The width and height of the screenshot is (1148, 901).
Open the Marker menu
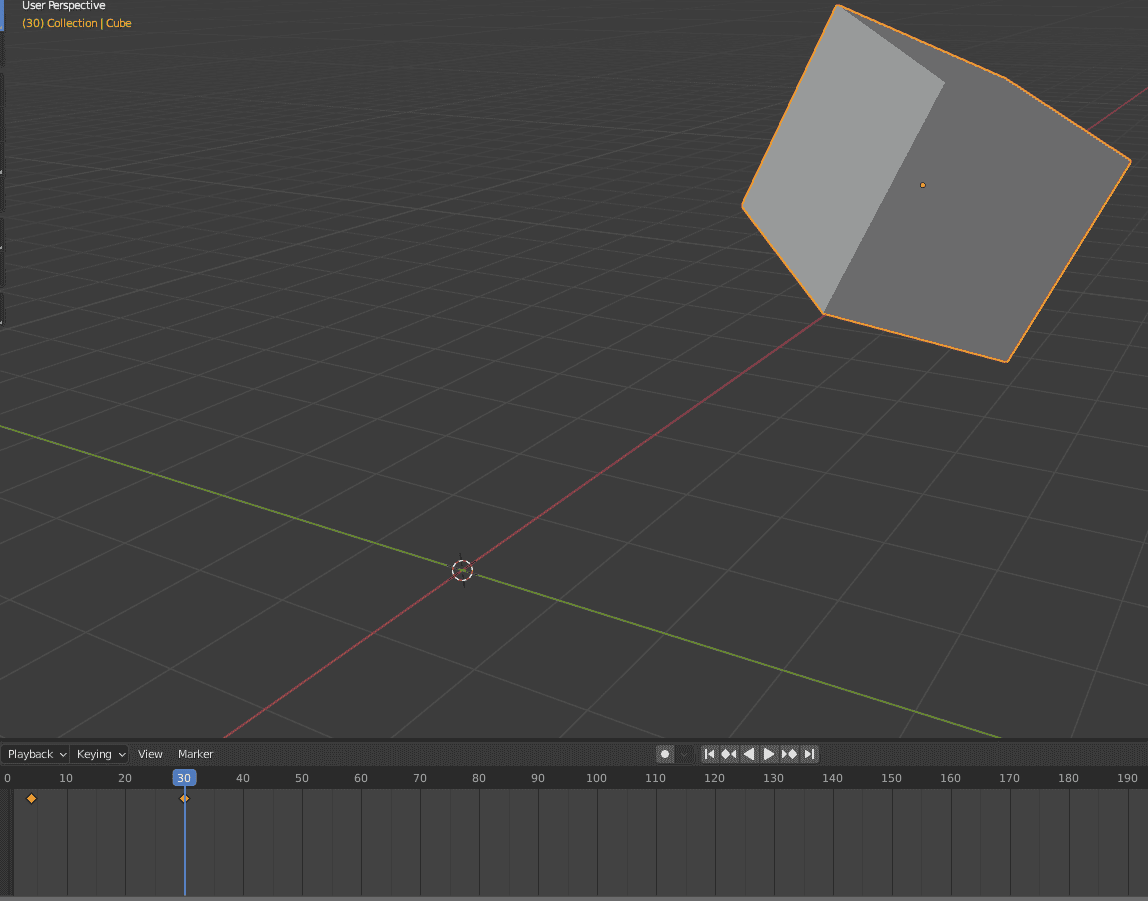pos(195,754)
